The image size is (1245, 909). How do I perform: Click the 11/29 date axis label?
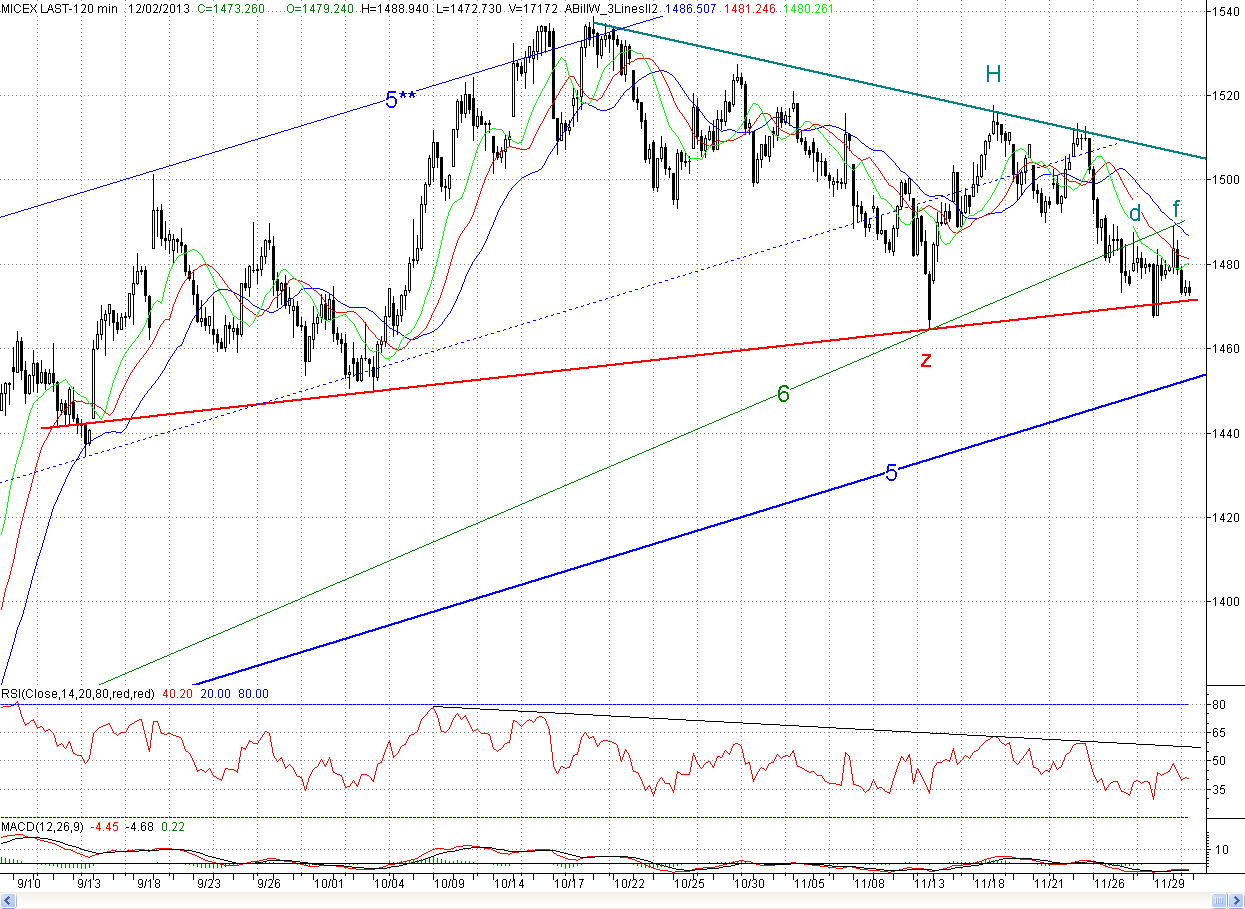coord(1169,884)
